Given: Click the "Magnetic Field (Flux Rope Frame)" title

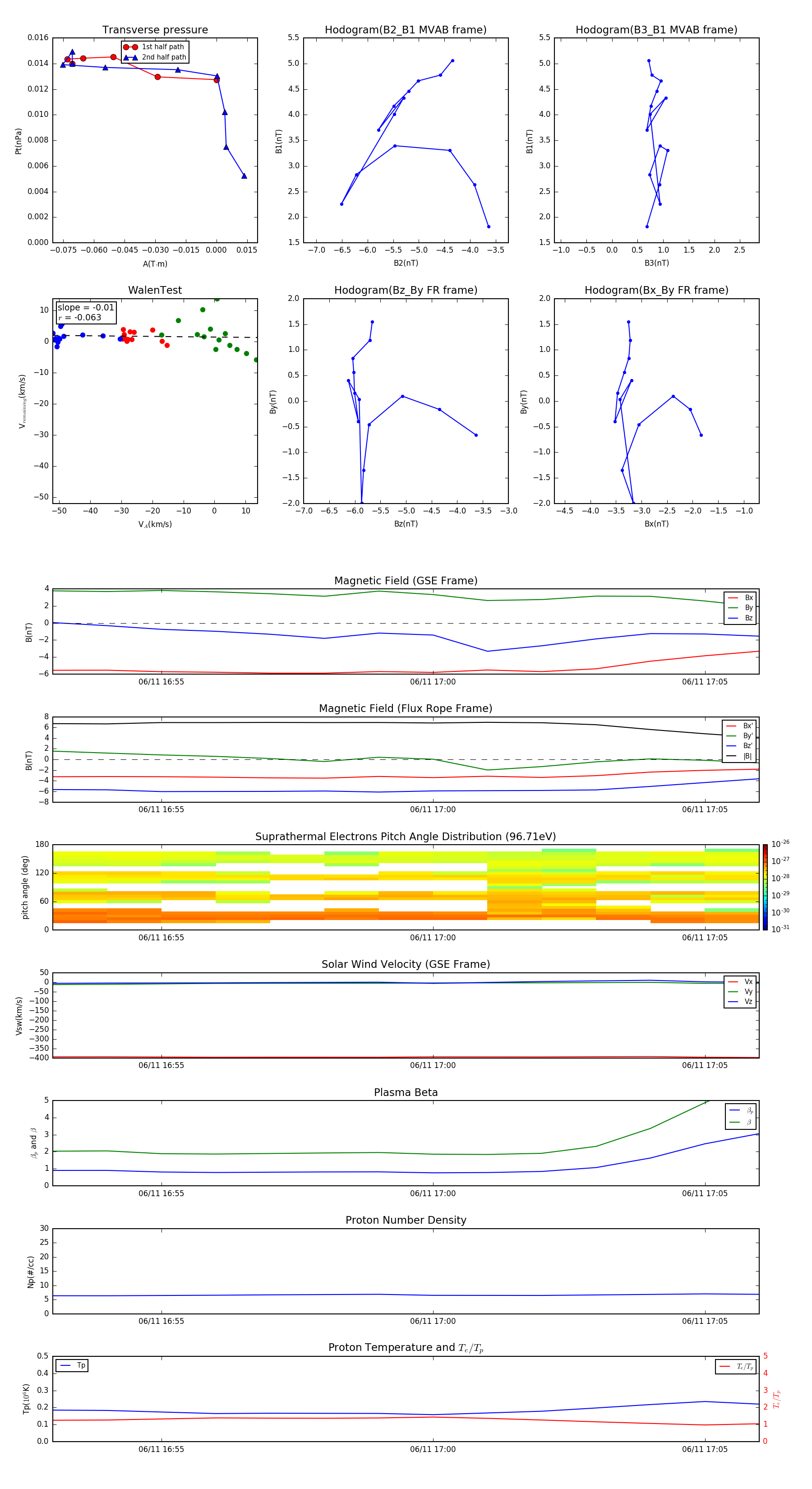Looking at the screenshot, I should 406,709.
